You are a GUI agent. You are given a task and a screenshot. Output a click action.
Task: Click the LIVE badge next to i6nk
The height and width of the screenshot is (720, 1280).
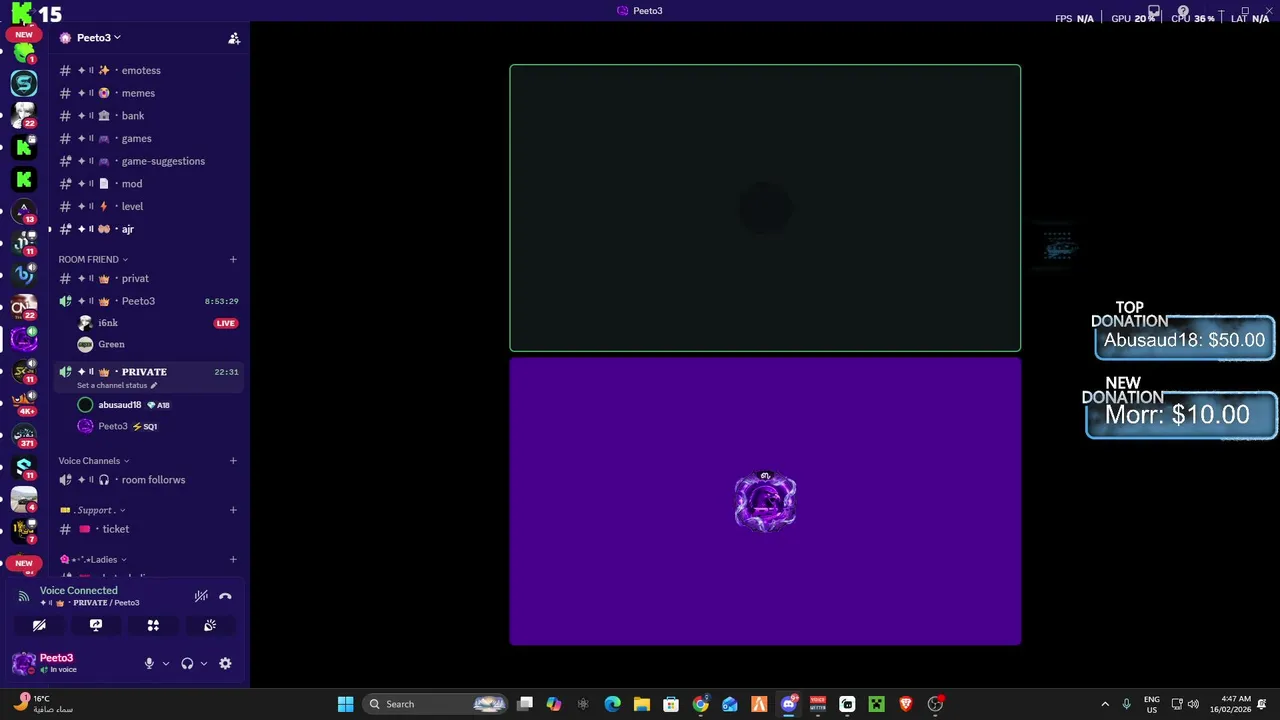(226, 323)
